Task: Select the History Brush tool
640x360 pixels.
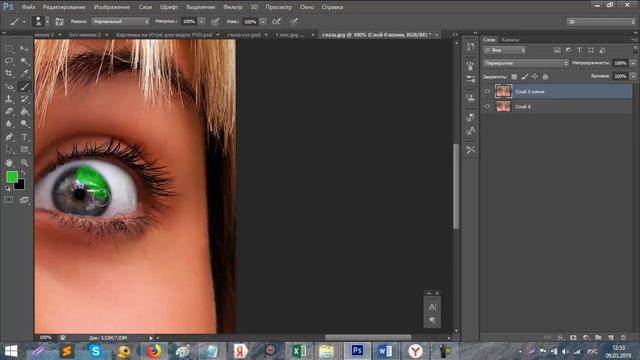Action: tap(24, 99)
